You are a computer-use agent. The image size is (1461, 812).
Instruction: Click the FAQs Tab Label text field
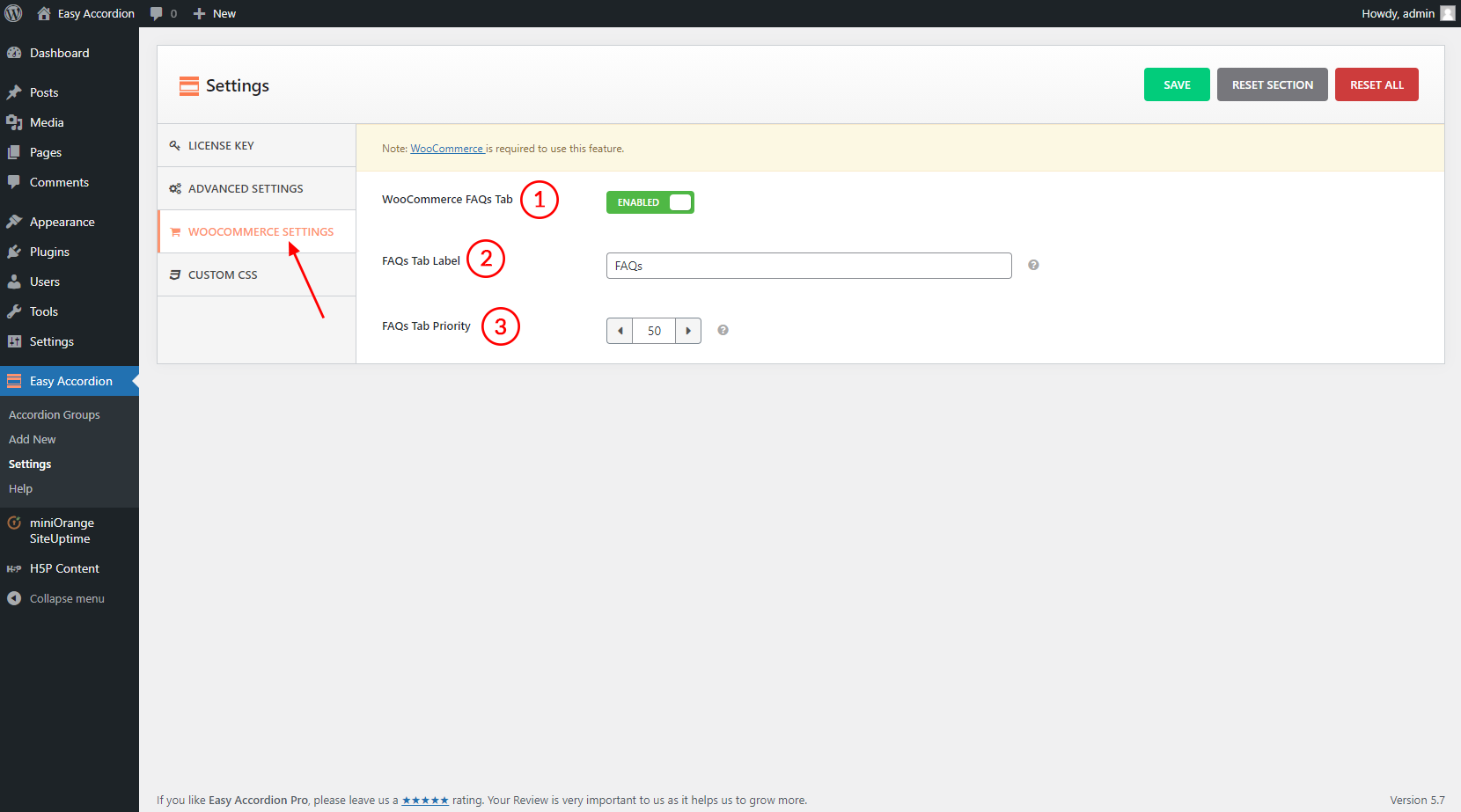(808, 266)
